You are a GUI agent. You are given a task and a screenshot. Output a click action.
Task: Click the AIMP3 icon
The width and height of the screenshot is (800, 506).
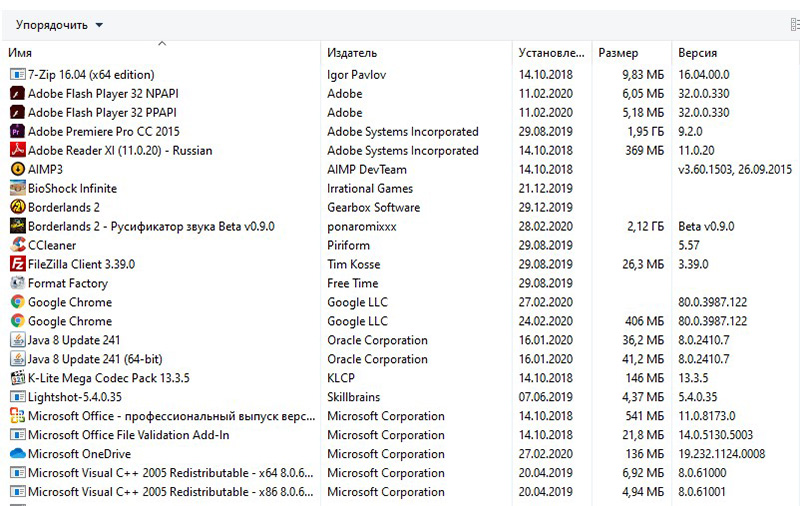17,169
